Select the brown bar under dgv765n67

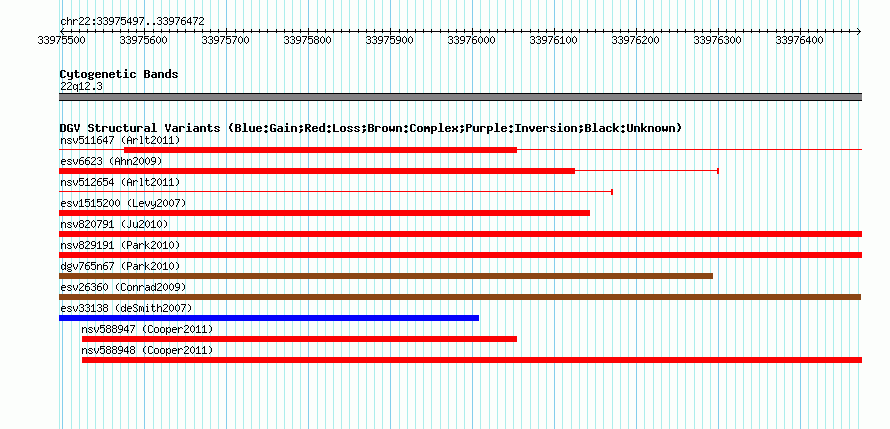(x=386, y=276)
